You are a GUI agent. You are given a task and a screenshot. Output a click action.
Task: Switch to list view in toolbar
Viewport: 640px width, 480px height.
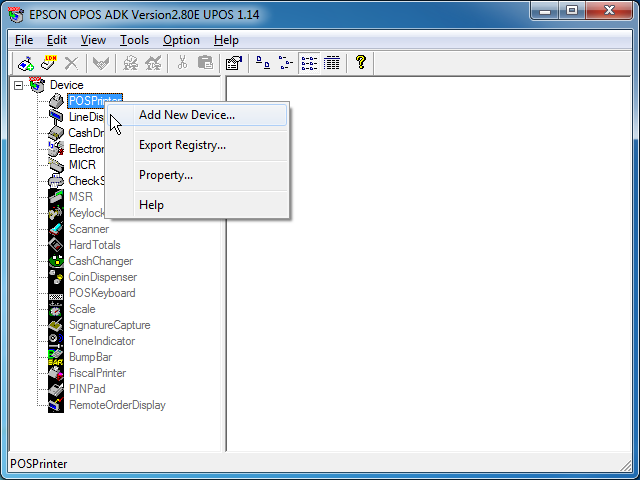309,63
